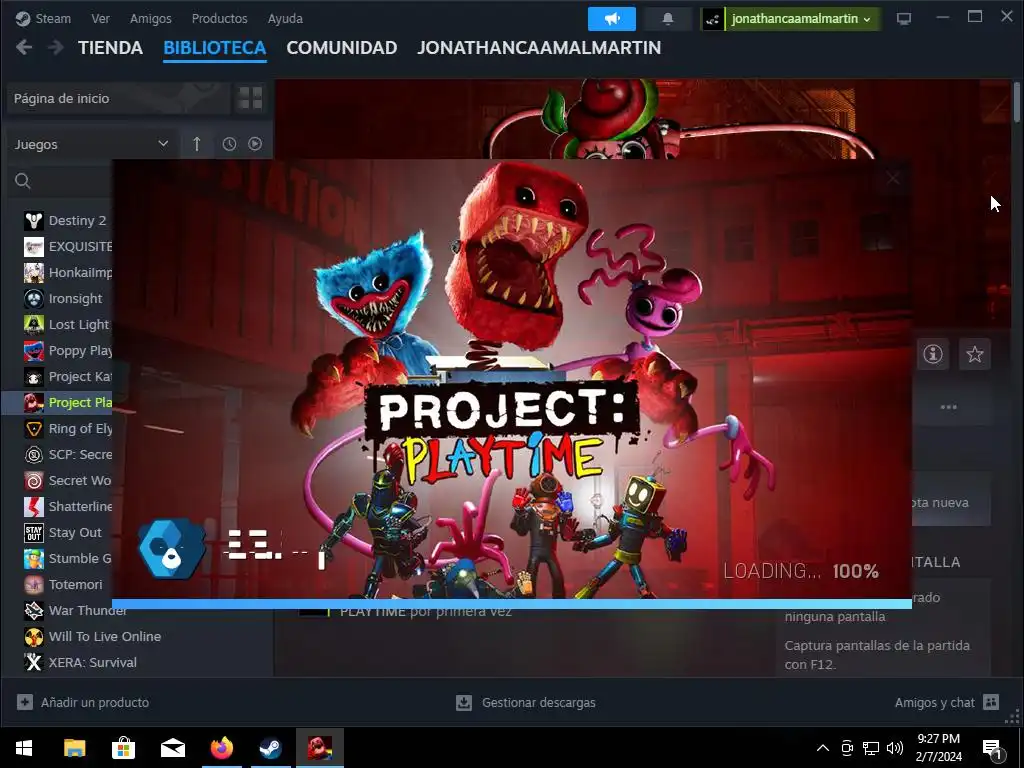
Task: Select Stumble Guys in the library list
Action: point(67,558)
